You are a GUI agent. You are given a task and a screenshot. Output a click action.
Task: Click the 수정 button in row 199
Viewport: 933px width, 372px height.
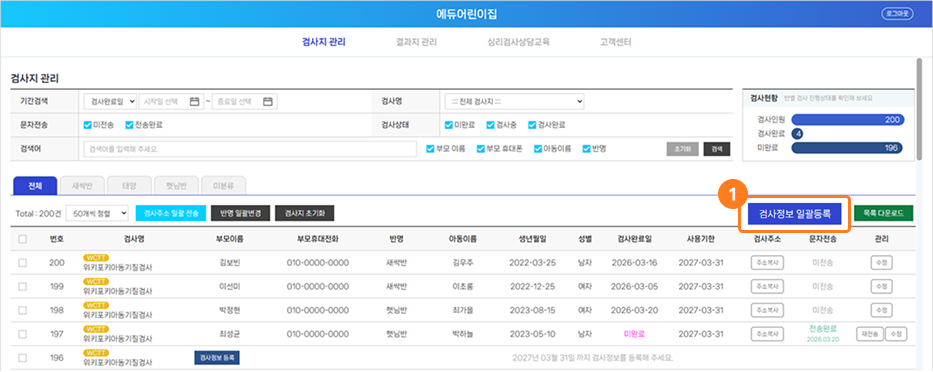[881, 286]
